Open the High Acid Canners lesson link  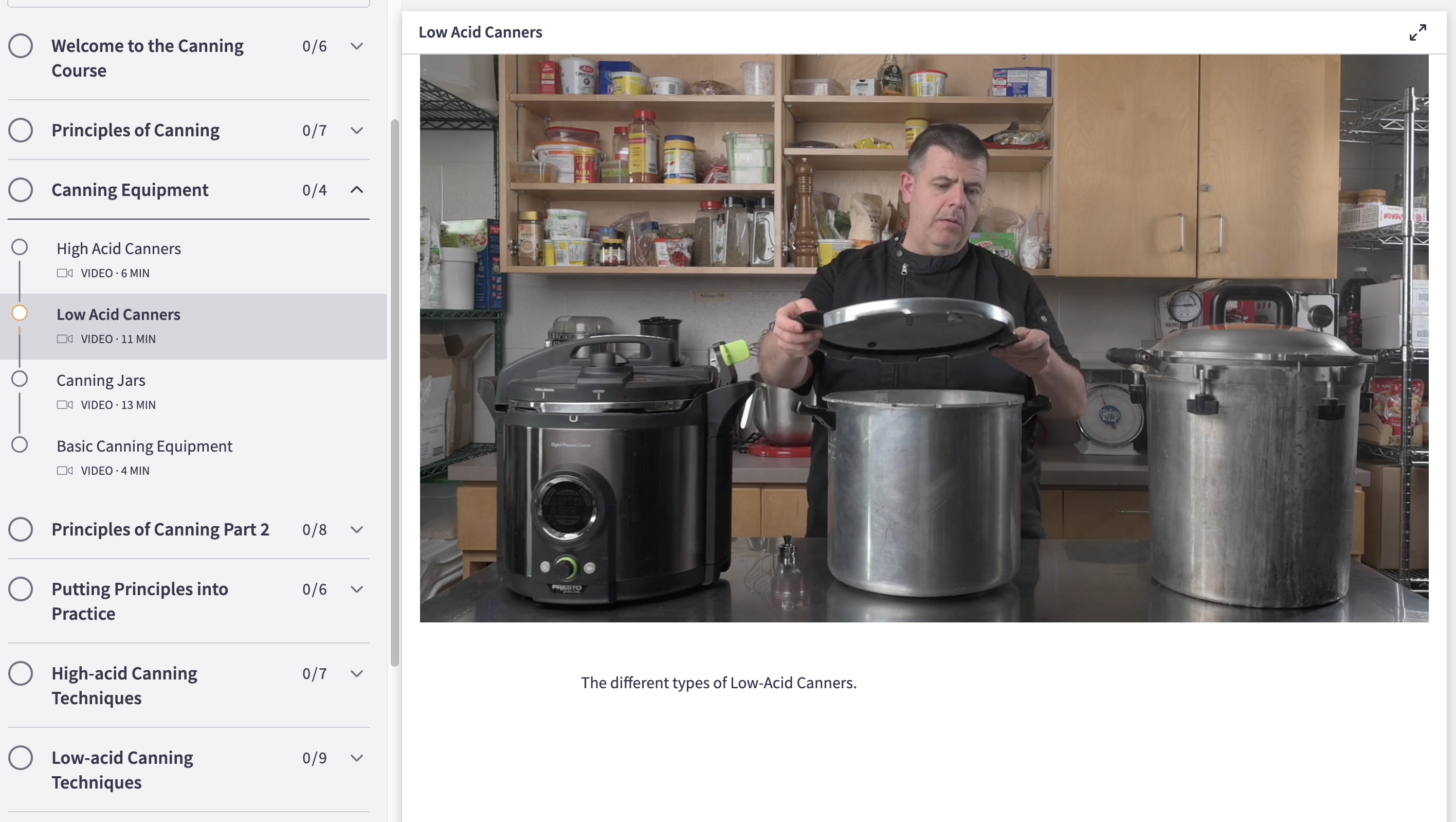[119, 249]
